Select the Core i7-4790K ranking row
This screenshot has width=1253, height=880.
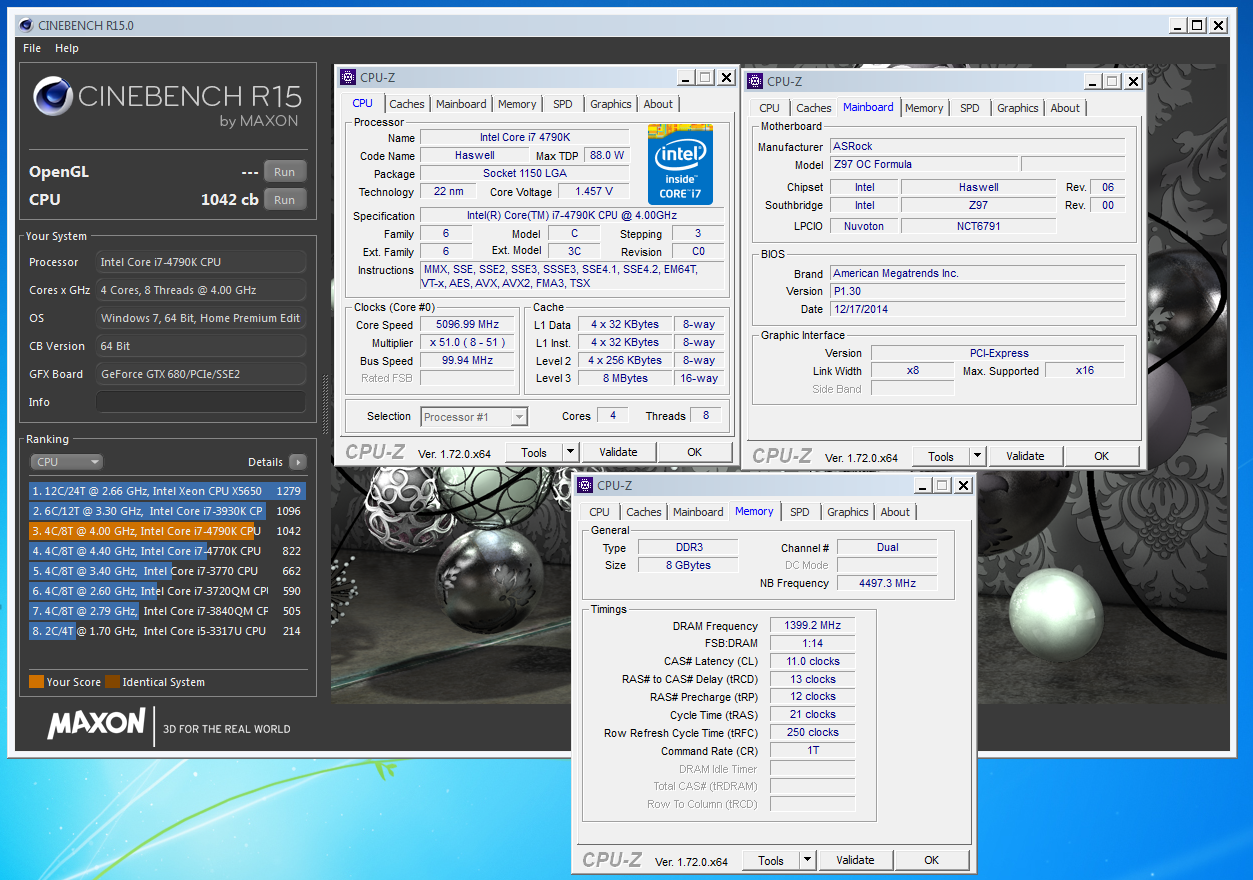(x=167, y=531)
